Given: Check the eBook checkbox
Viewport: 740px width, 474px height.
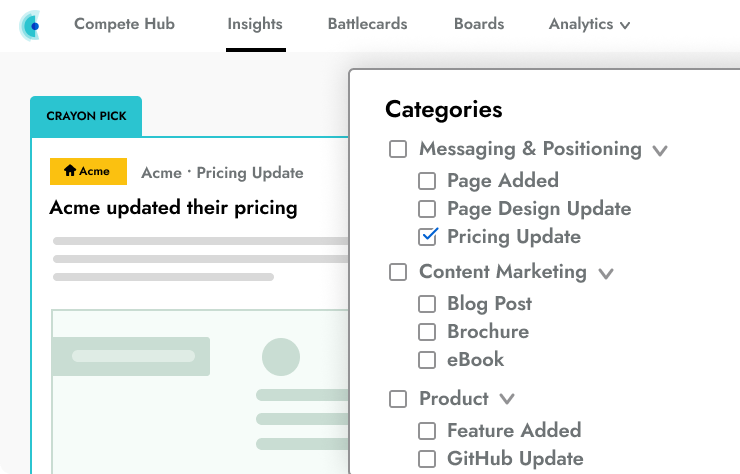Looking at the screenshot, I should coord(427,360).
